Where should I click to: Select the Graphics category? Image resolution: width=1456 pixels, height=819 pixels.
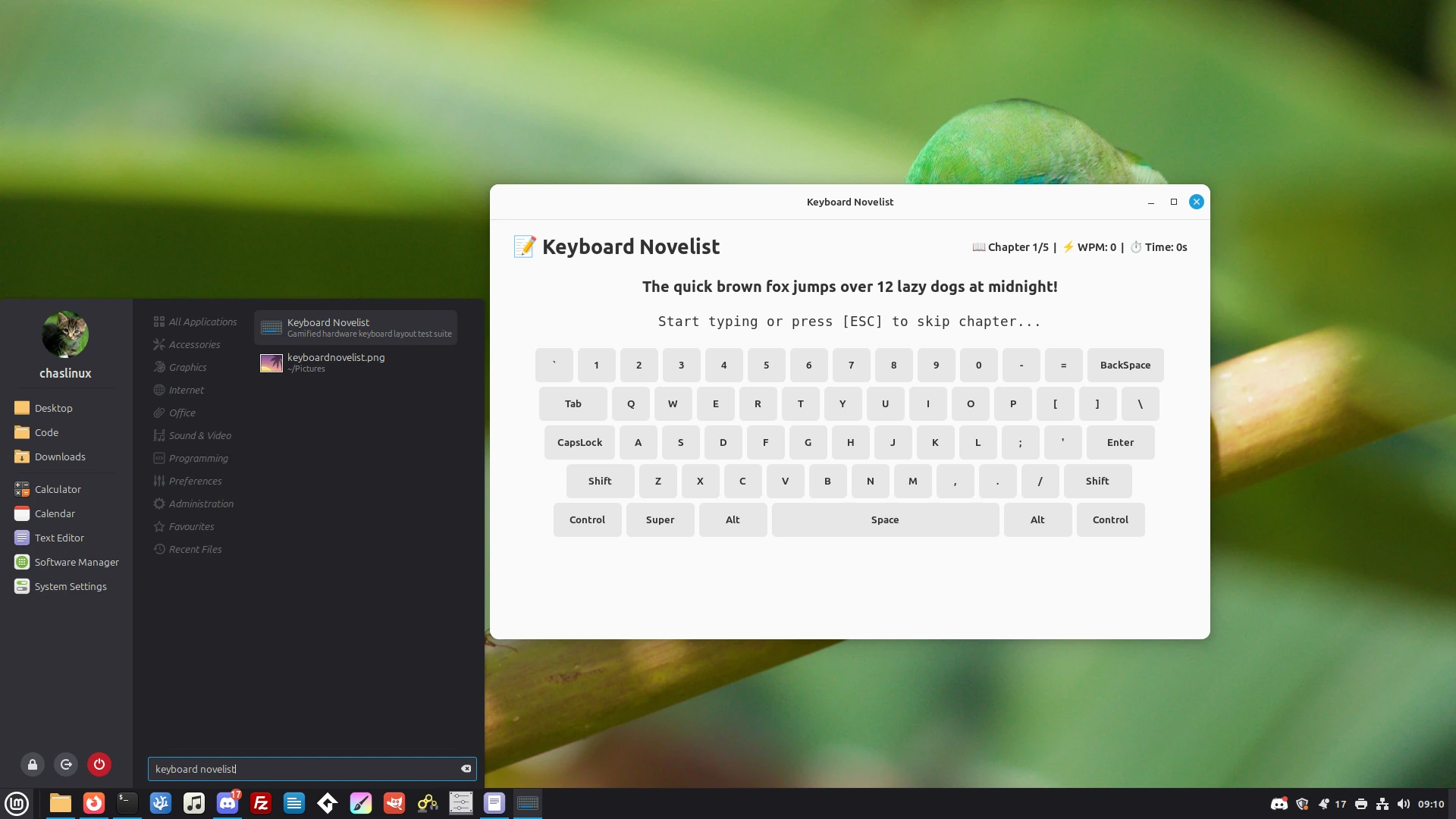click(x=180, y=367)
